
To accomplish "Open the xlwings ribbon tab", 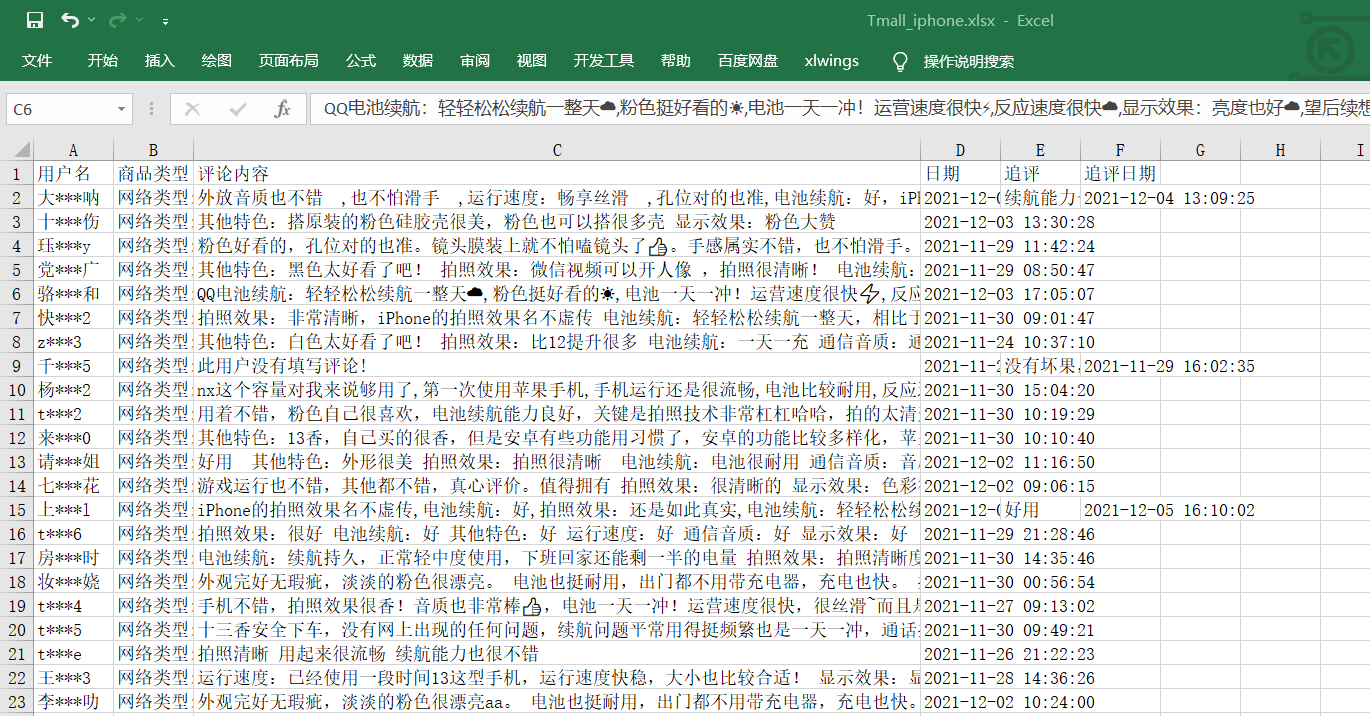I will [831, 61].
